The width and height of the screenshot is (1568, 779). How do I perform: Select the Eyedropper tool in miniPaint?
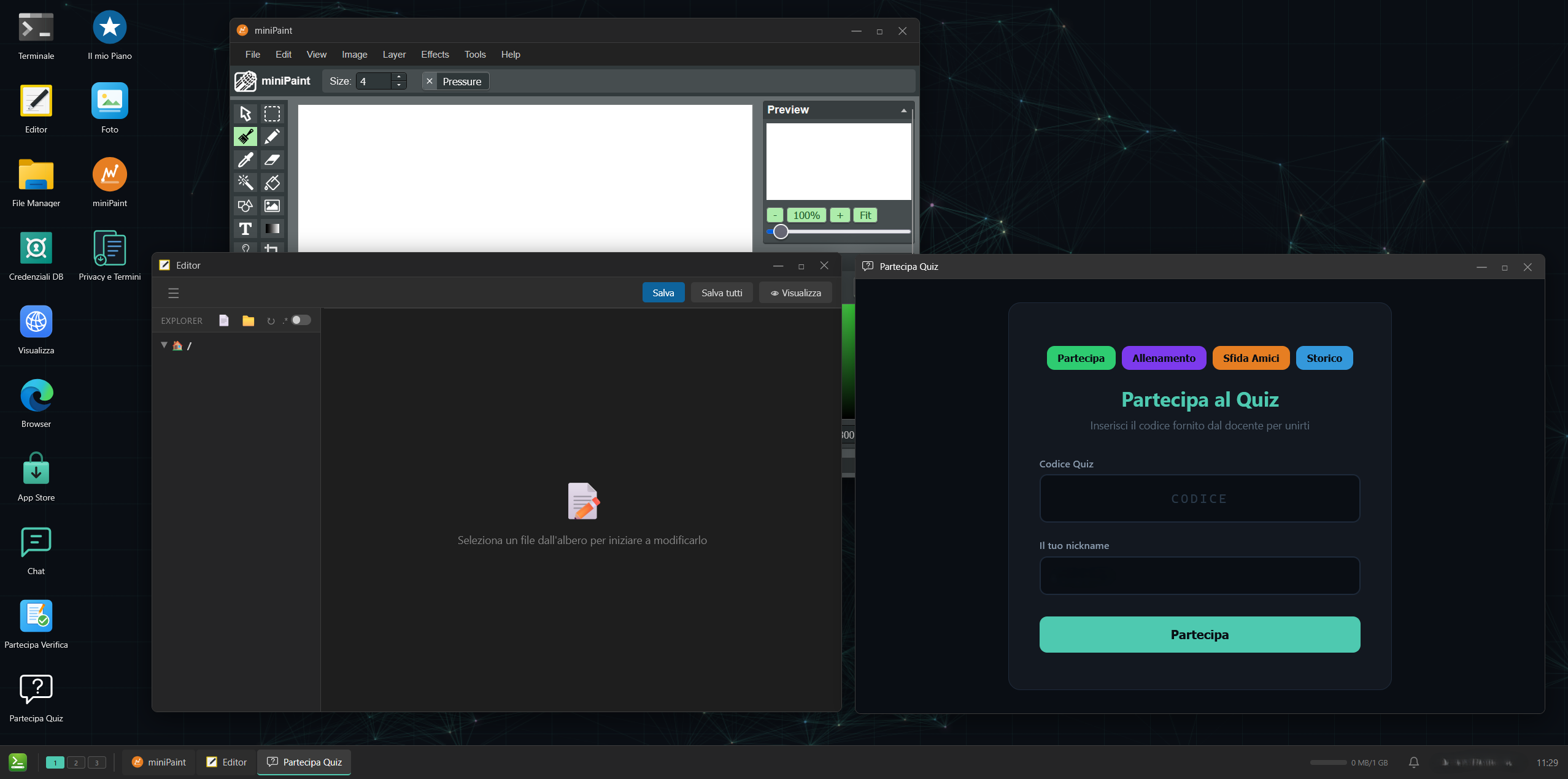(x=245, y=159)
